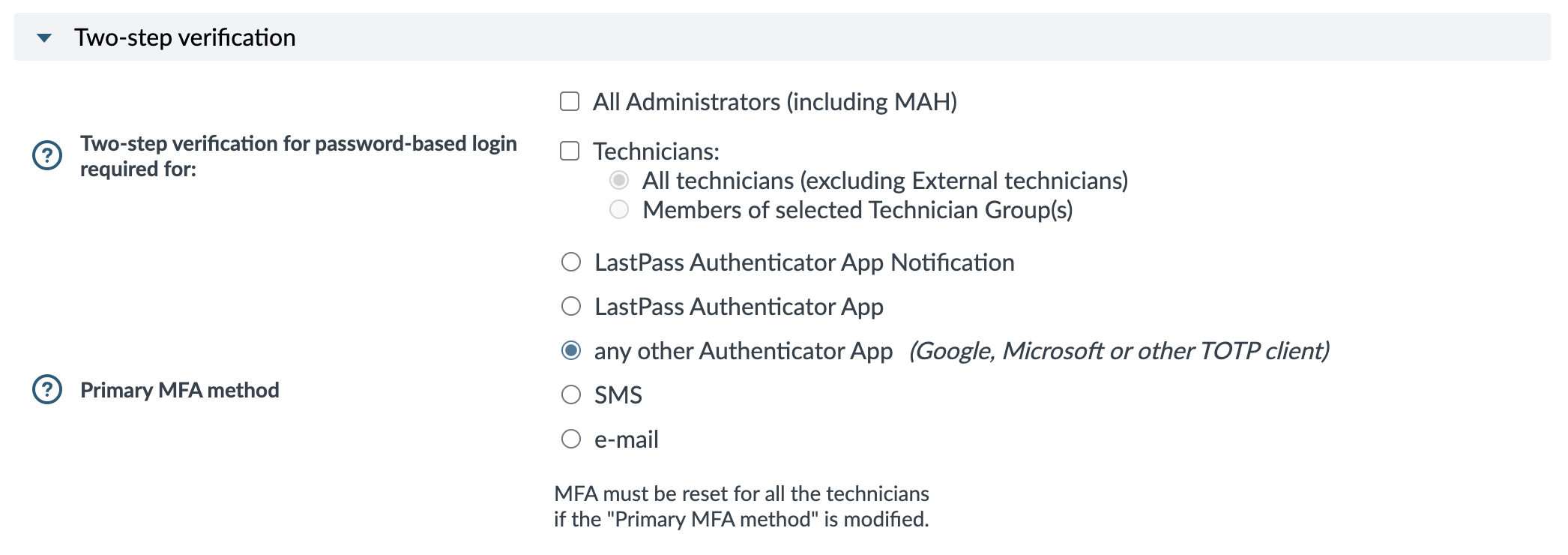Screen dimensions: 1568x555
Task: Pick LastPass Authenticator App option
Action: point(570,306)
